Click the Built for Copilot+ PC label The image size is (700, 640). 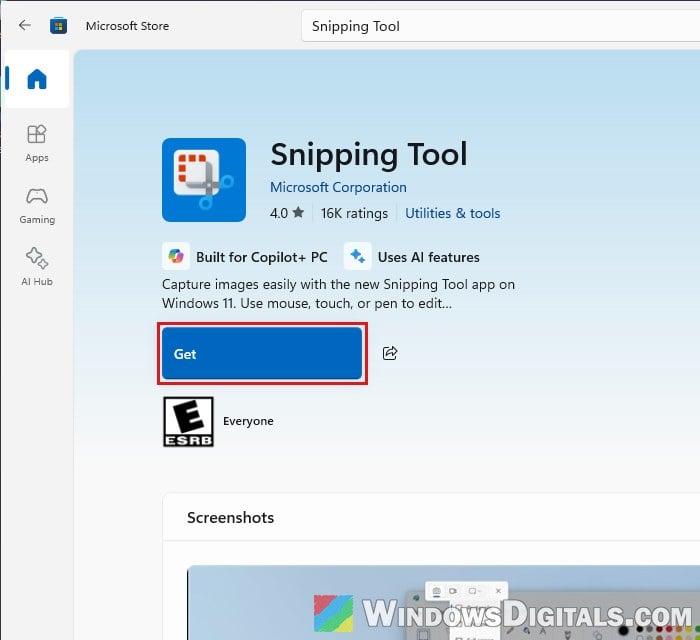point(262,257)
